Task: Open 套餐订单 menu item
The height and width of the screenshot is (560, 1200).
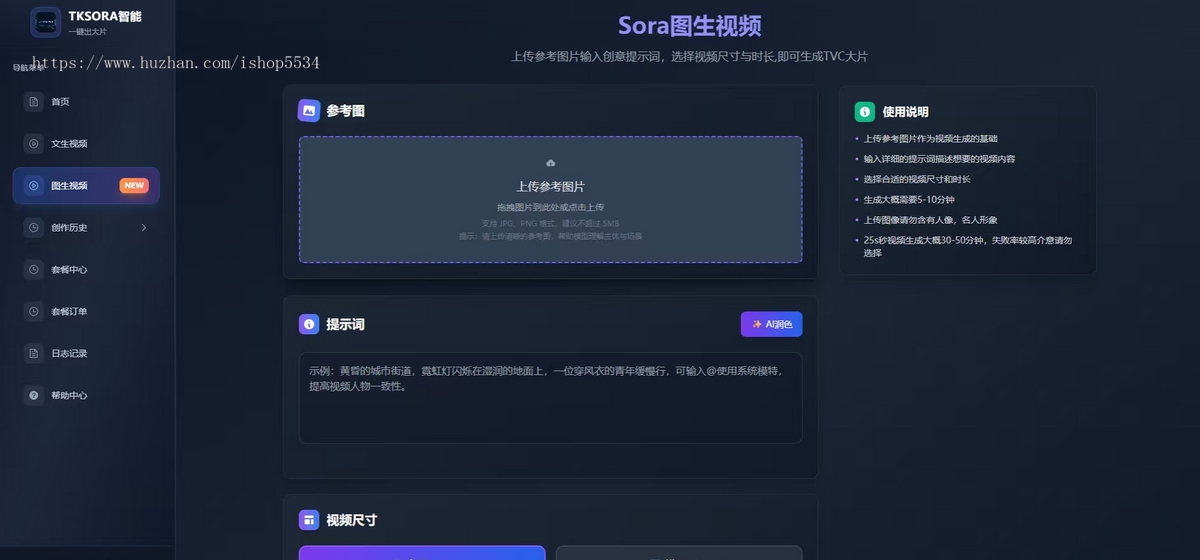Action: (86, 312)
